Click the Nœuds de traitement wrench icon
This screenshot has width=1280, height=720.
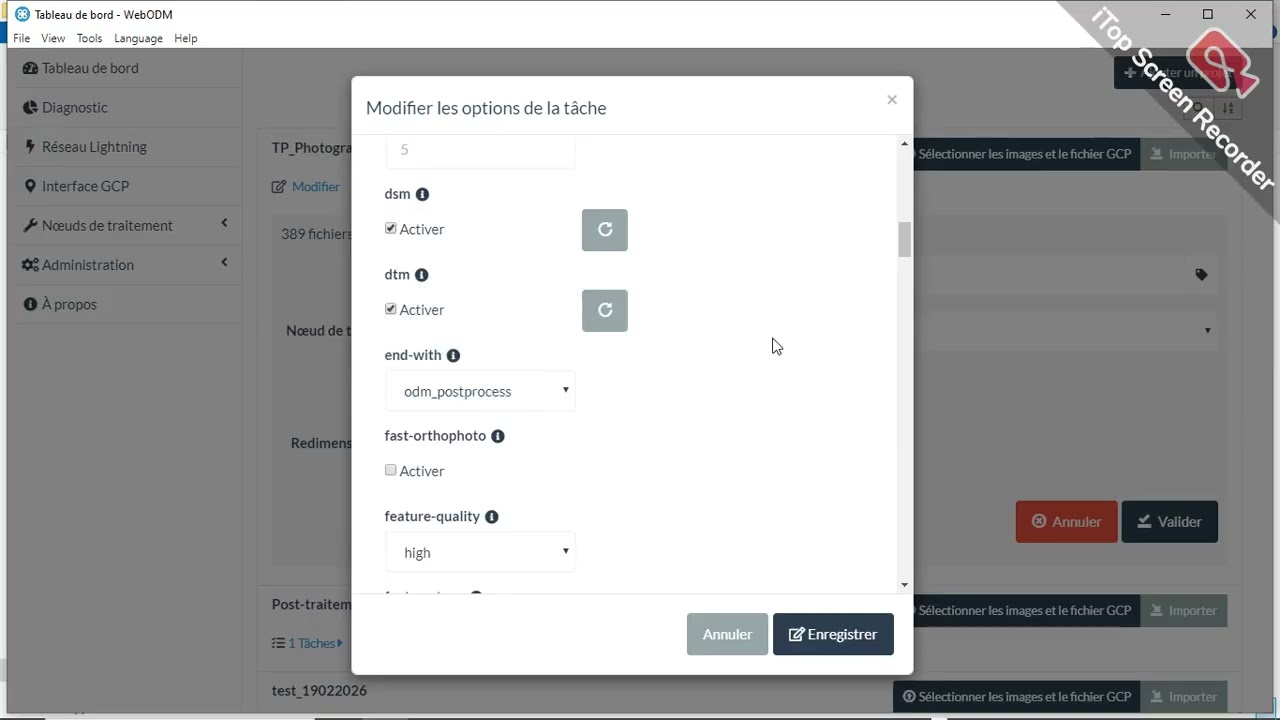(30, 226)
